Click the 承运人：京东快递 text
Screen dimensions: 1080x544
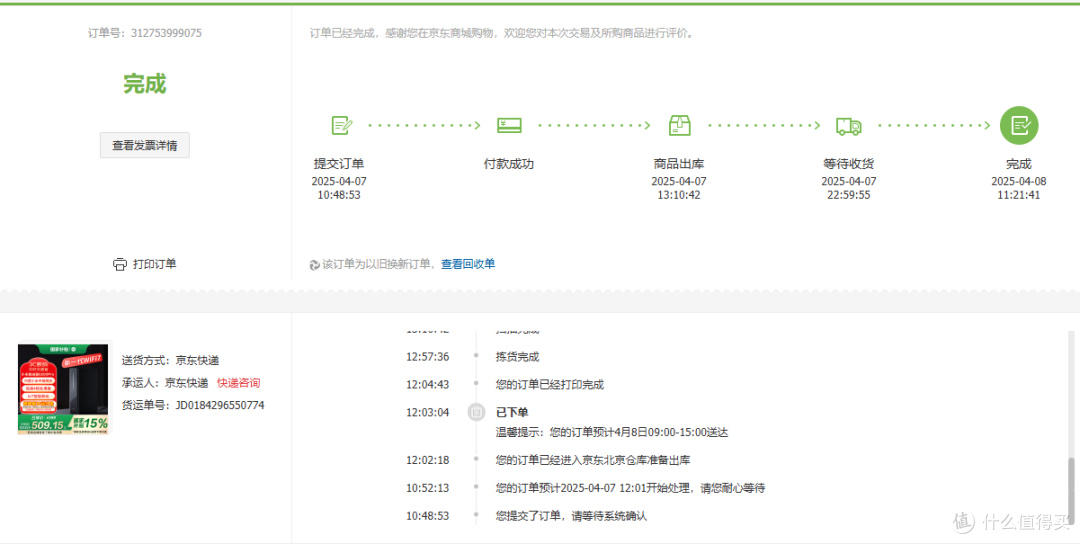(x=165, y=383)
